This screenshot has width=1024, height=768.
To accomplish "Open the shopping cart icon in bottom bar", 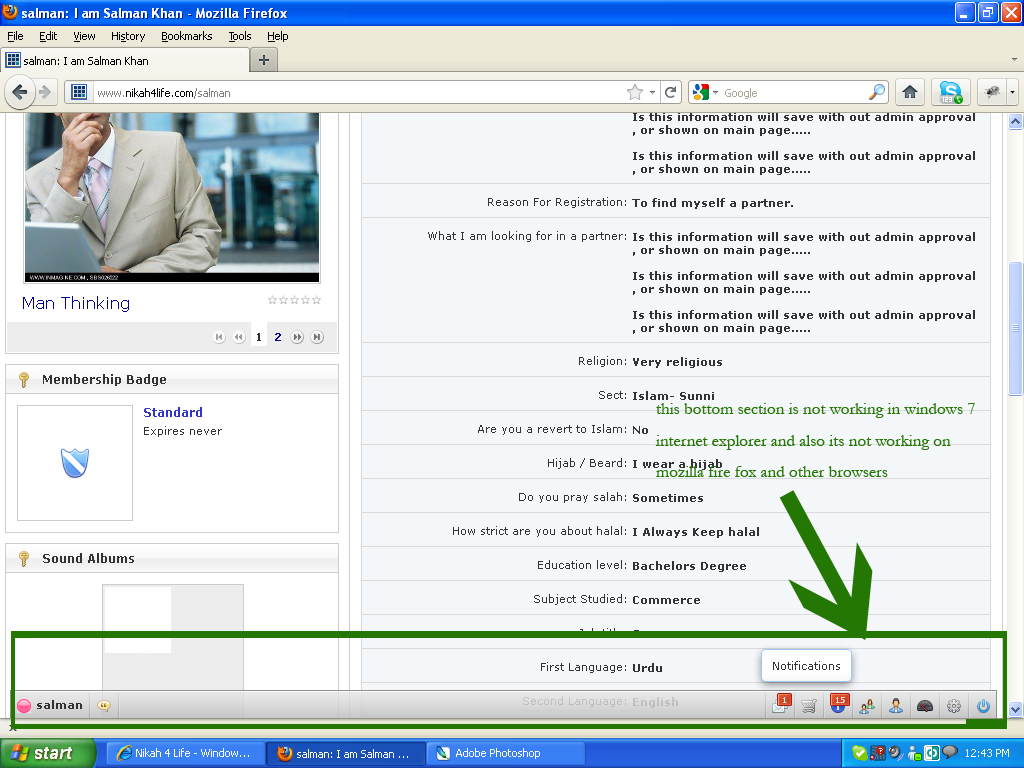I will click(x=809, y=706).
